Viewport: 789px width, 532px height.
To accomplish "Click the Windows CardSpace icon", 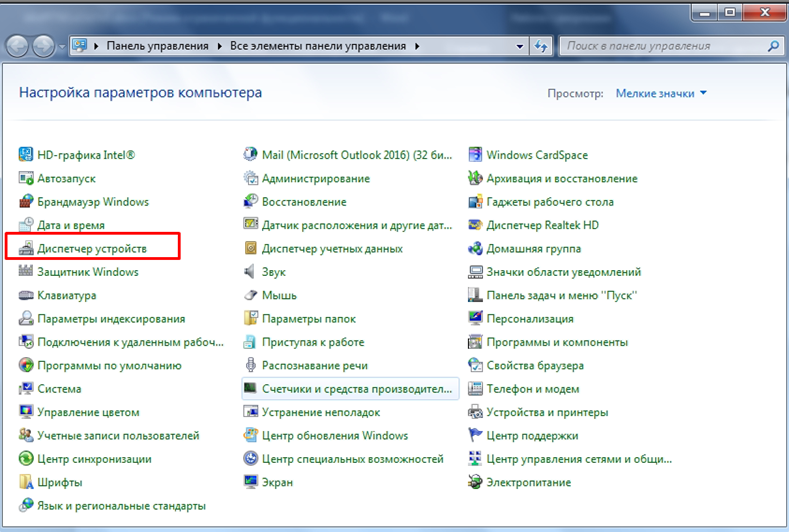I will (x=475, y=155).
